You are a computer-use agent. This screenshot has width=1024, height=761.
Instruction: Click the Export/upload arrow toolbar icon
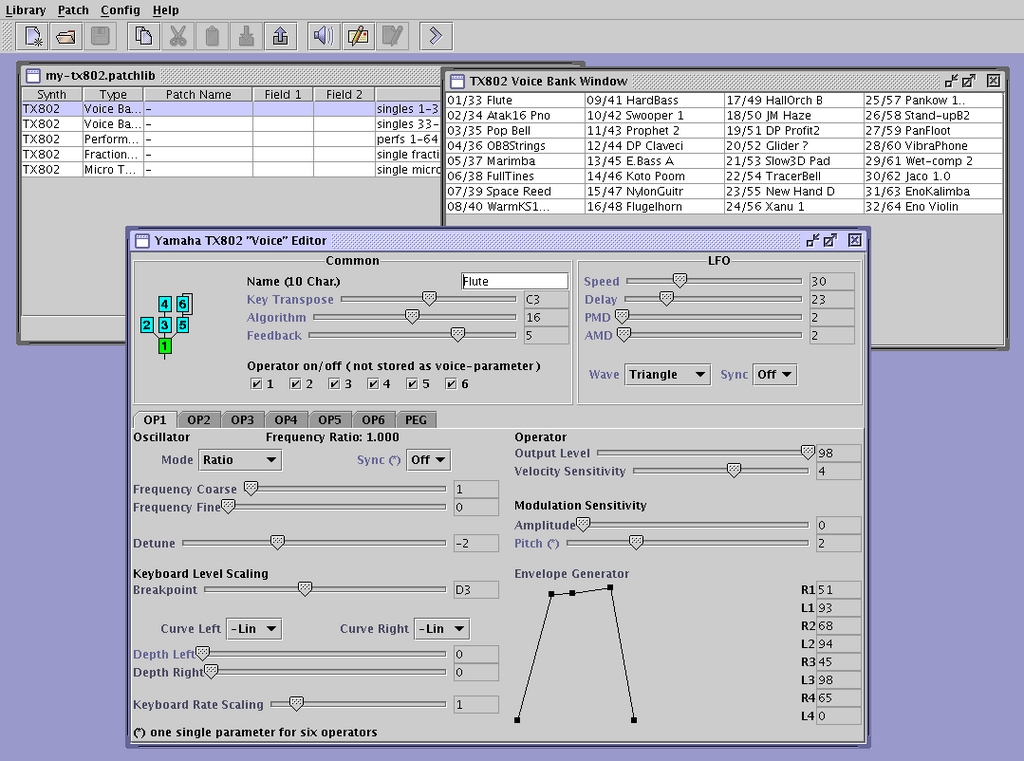(280, 36)
